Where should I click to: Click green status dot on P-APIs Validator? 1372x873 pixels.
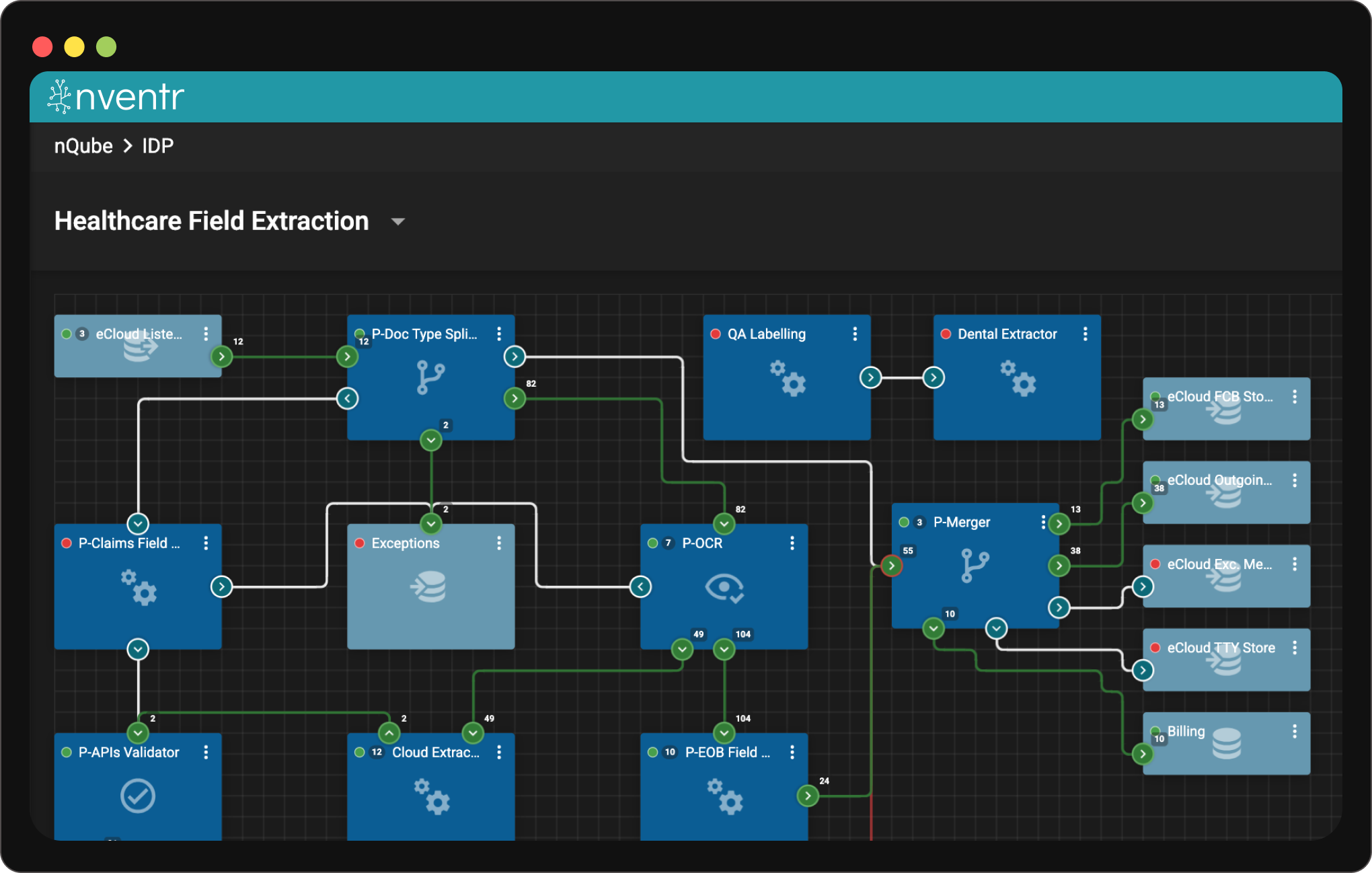(x=67, y=752)
